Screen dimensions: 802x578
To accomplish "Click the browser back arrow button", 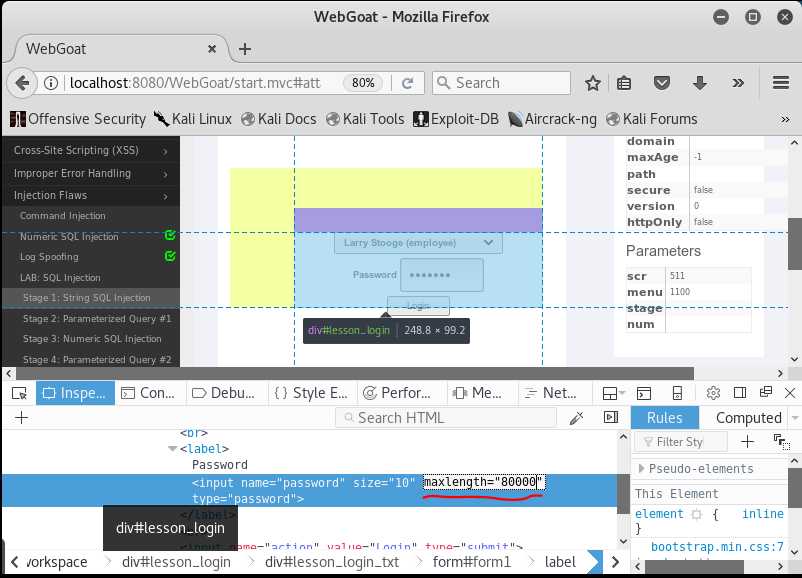I will (21, 83).
